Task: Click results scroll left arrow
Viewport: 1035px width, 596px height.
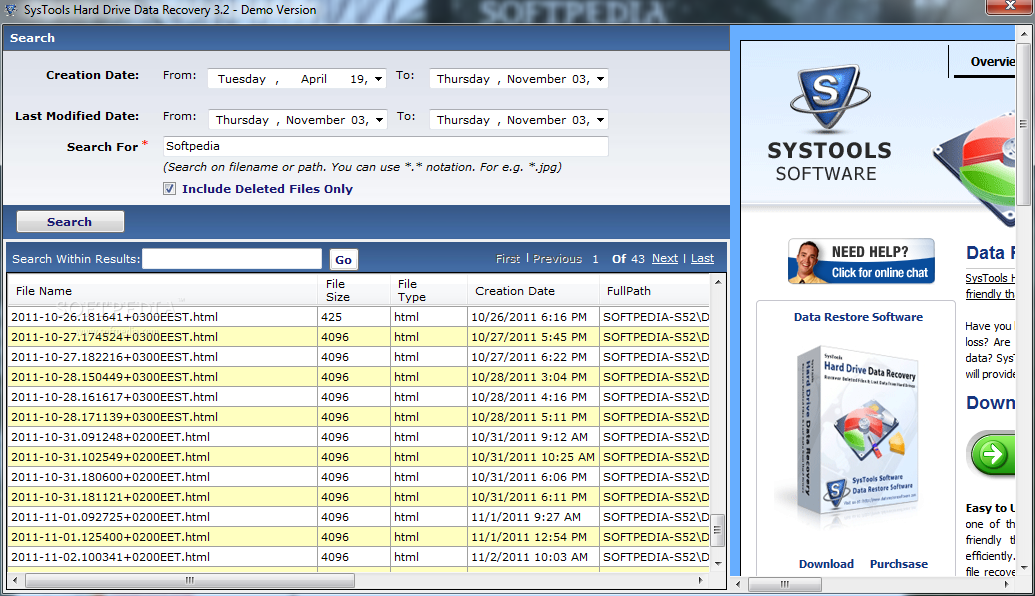Action: (x=15, y=581)
